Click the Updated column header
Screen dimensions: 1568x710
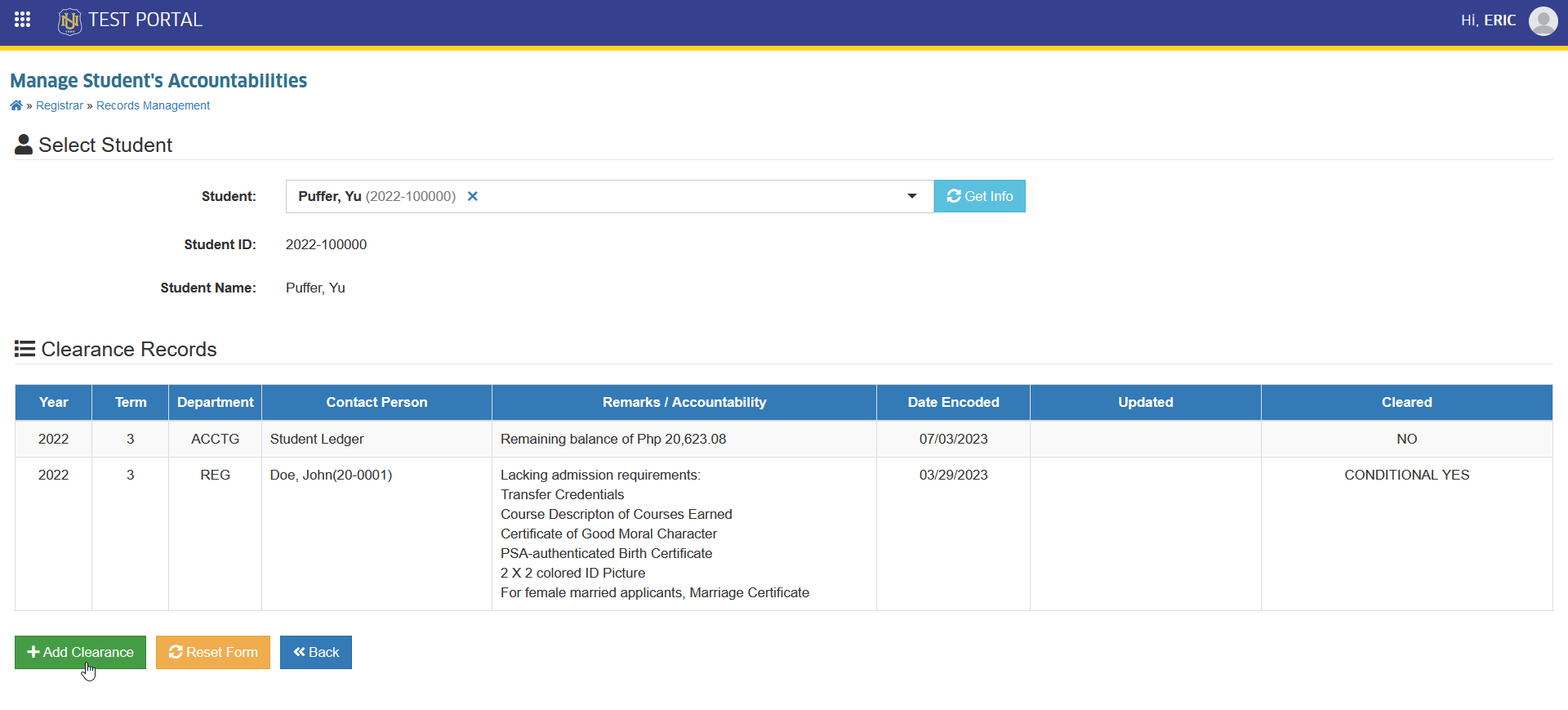(1146, 402)
